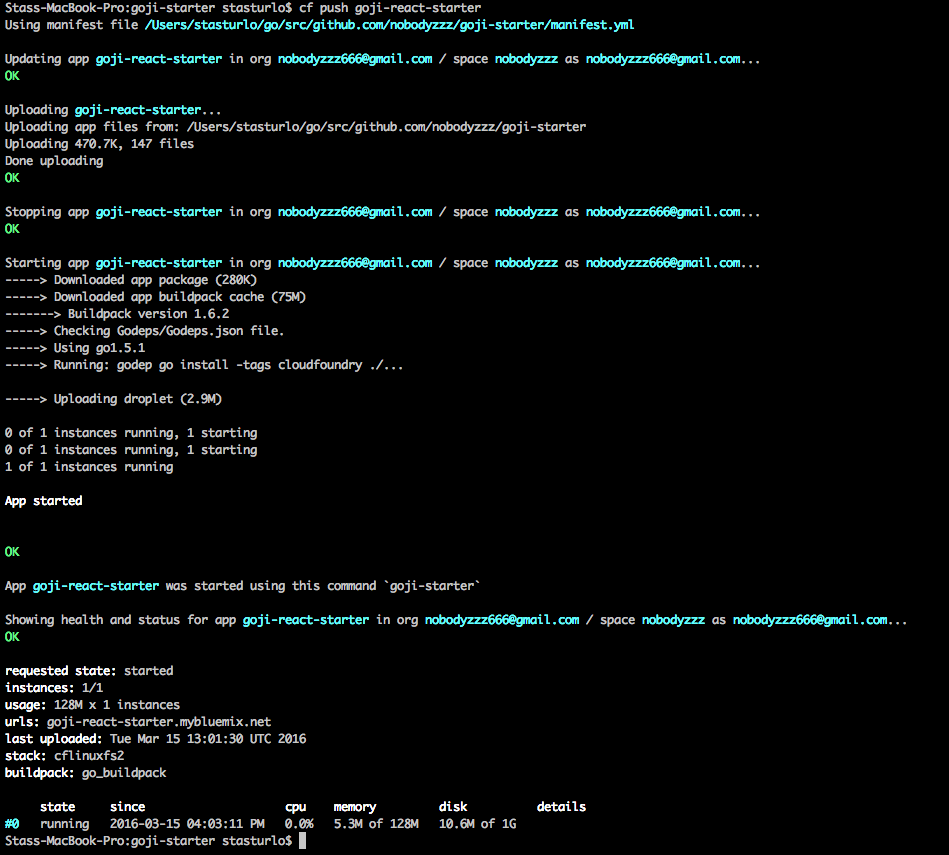This screenshot has height=855, width=949.
Task: Click 'Downloaded app buildpack cache (75M)' line
Action: [x=156, y=296]
